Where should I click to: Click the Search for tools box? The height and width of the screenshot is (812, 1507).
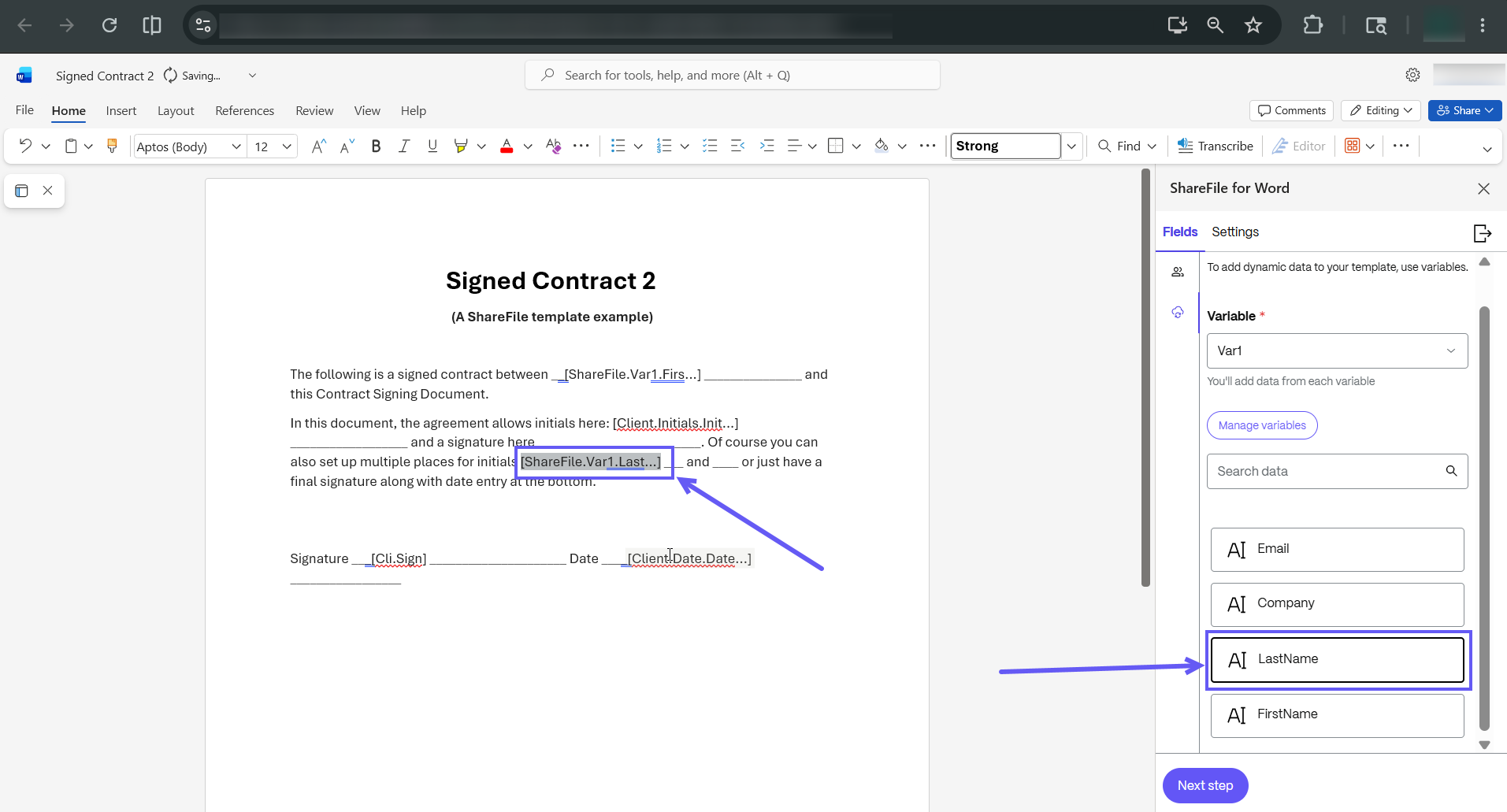[x=733, y=75]
